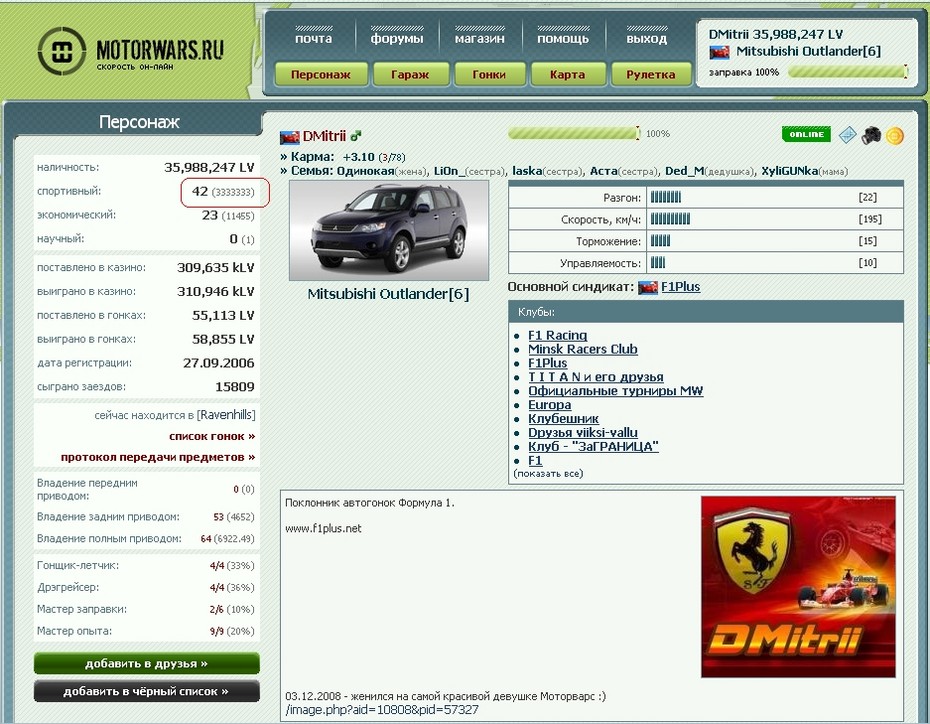The image size is (930, 724).
Task: Expand clubs list with показать все
Action: pos(548,474)
